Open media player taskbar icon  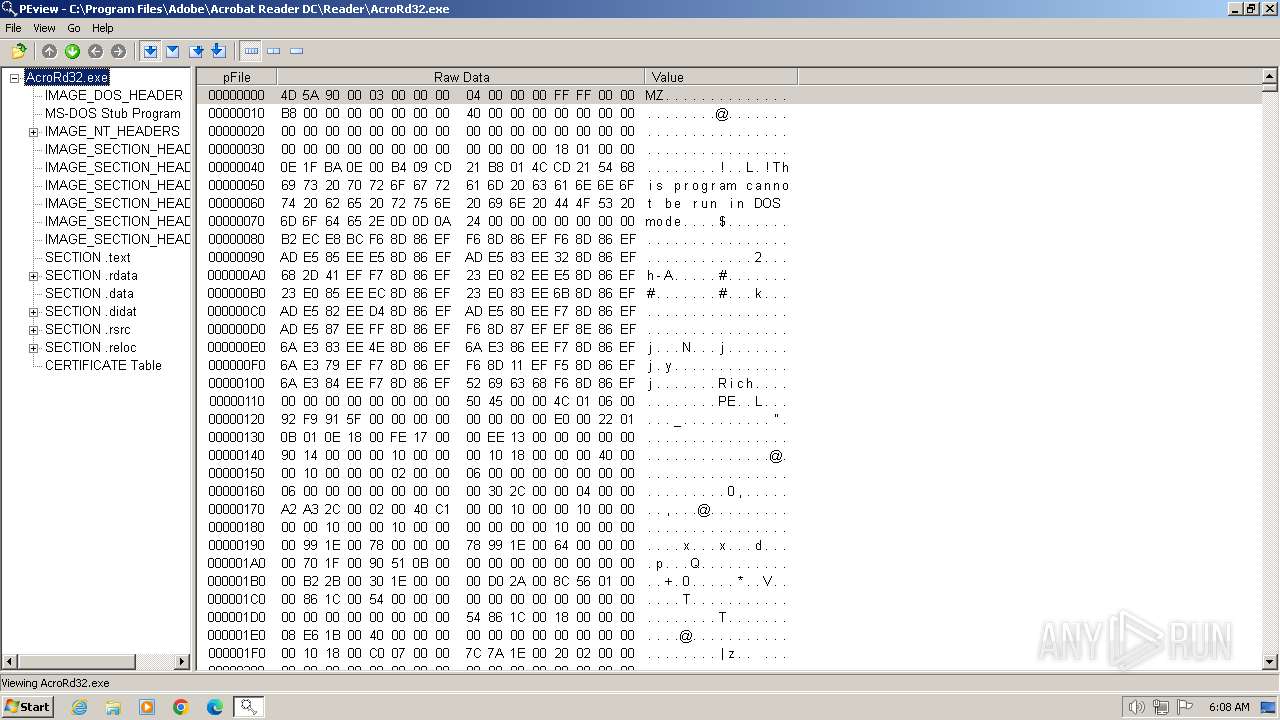147,707
